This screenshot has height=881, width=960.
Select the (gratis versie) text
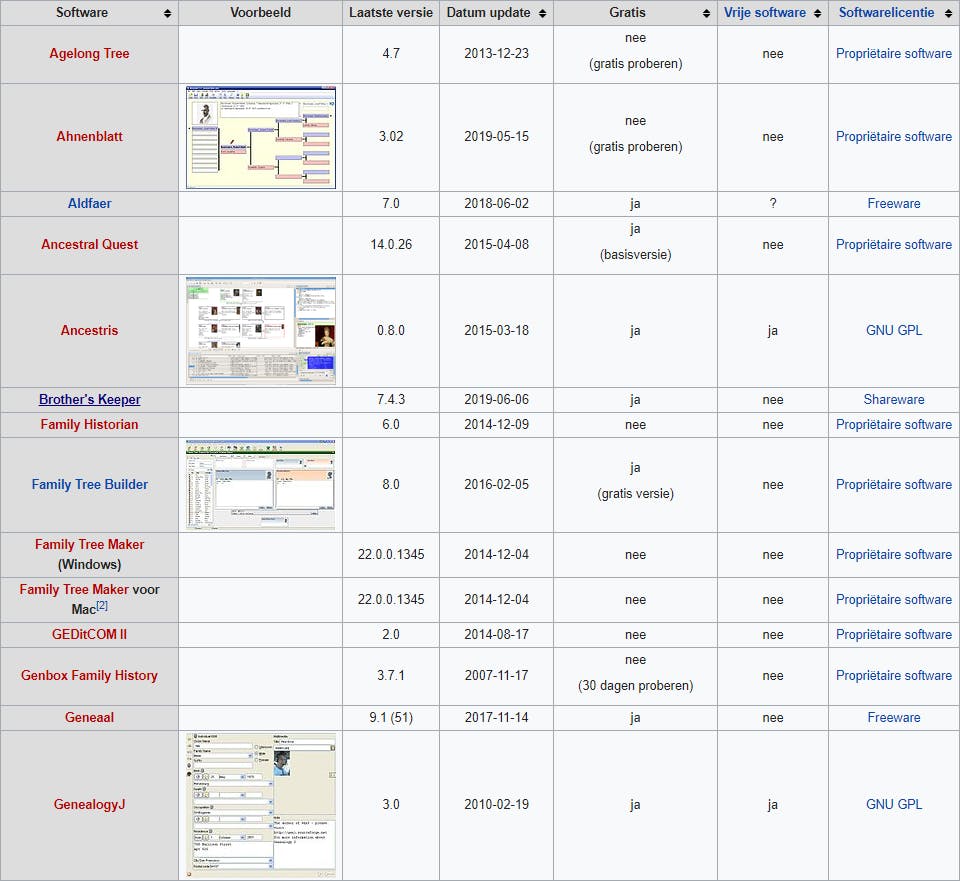tap(636, 493)
